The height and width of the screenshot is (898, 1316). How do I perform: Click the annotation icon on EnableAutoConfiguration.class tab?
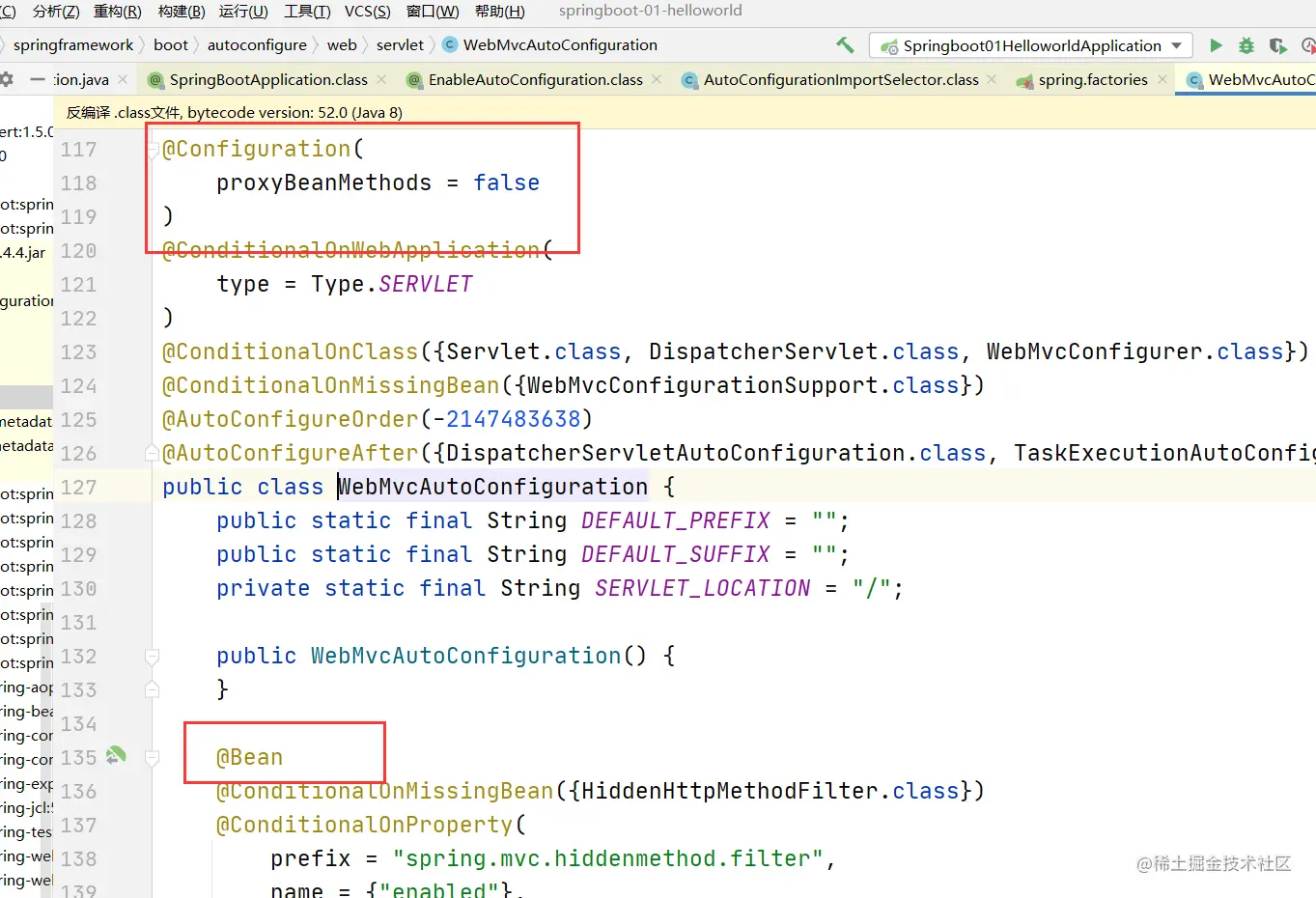pos(414,80)
